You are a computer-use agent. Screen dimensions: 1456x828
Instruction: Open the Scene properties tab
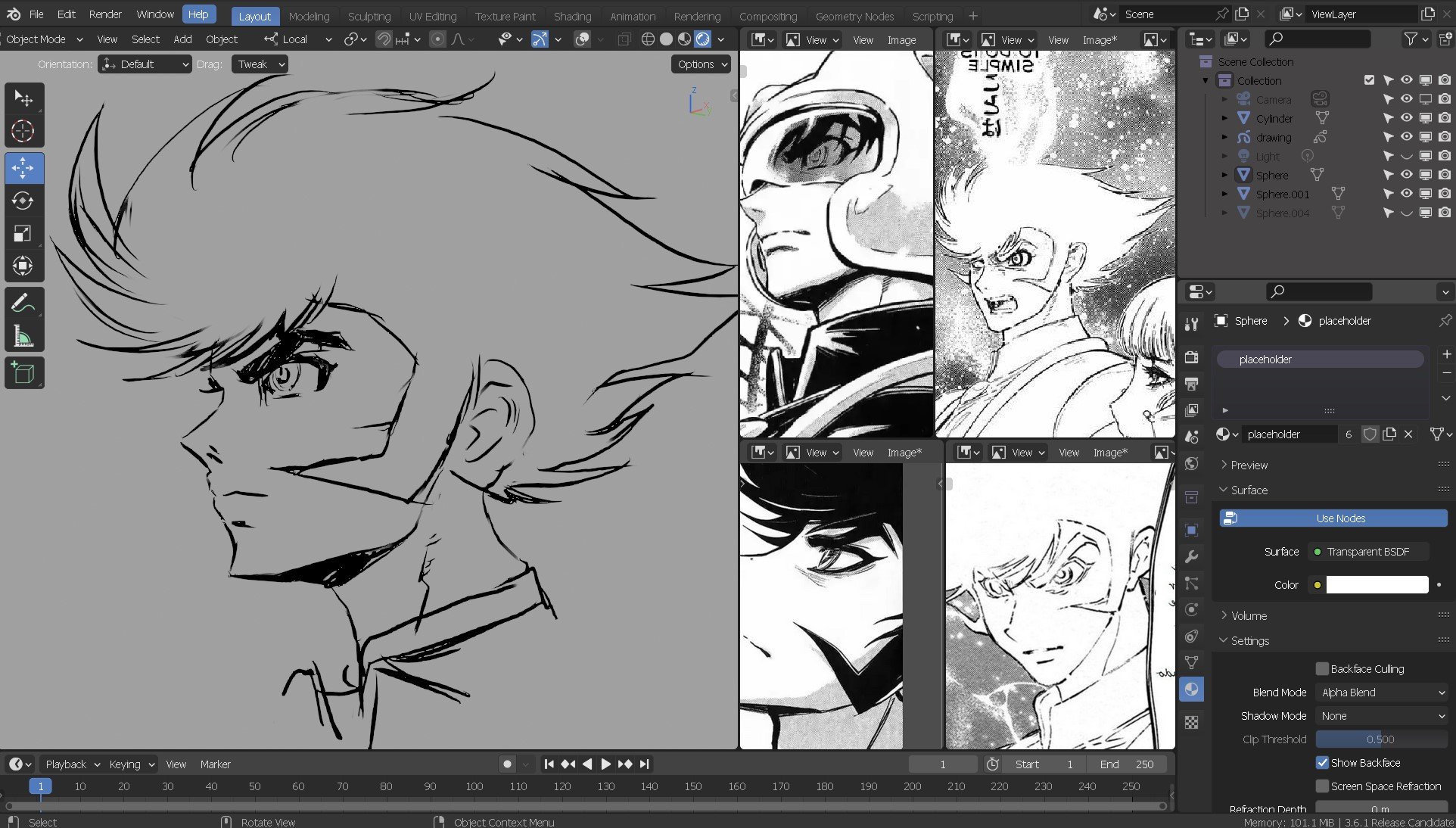1192,437
